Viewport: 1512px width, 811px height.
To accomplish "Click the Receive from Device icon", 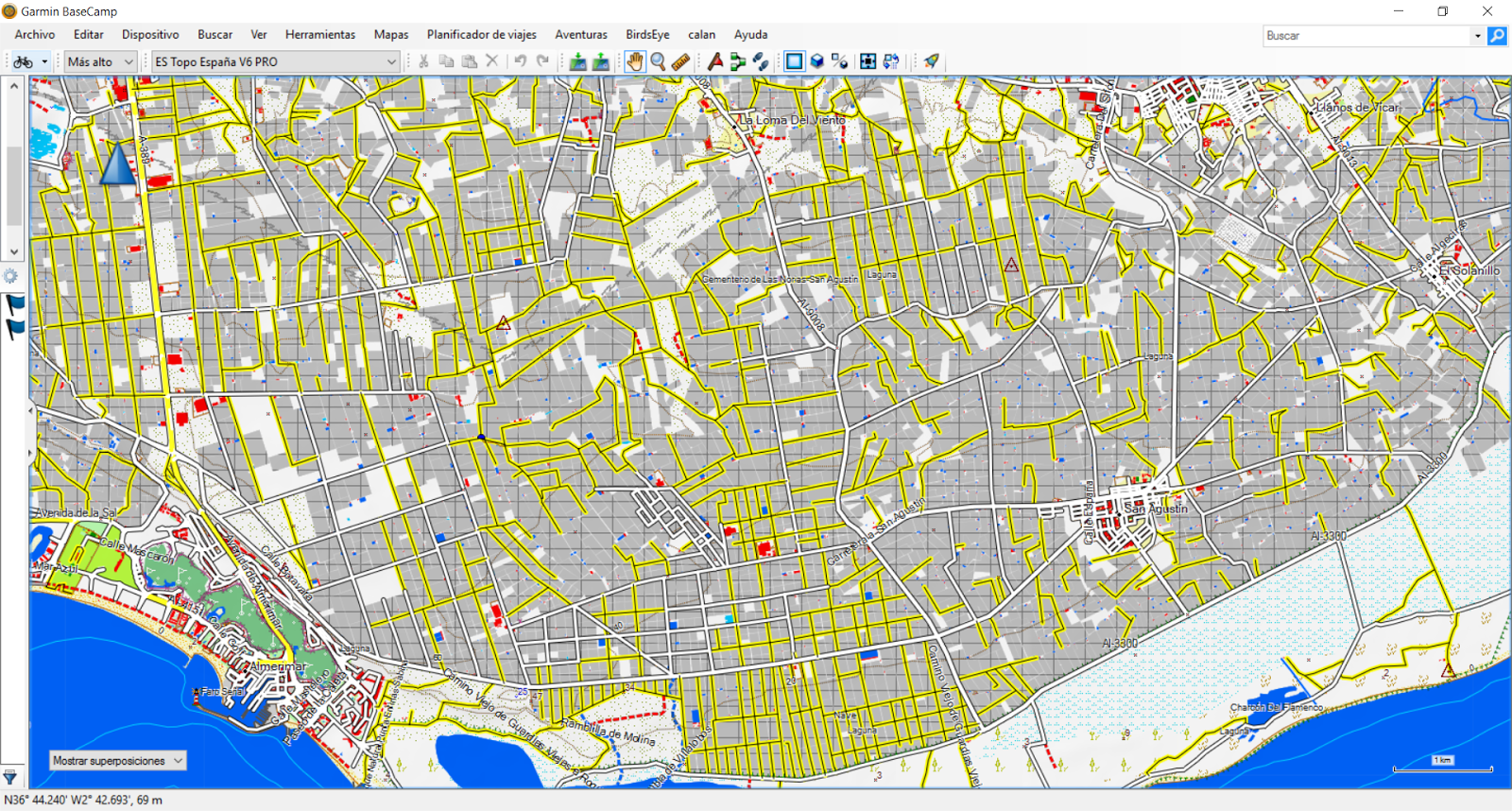I will (x=601, y=61).
